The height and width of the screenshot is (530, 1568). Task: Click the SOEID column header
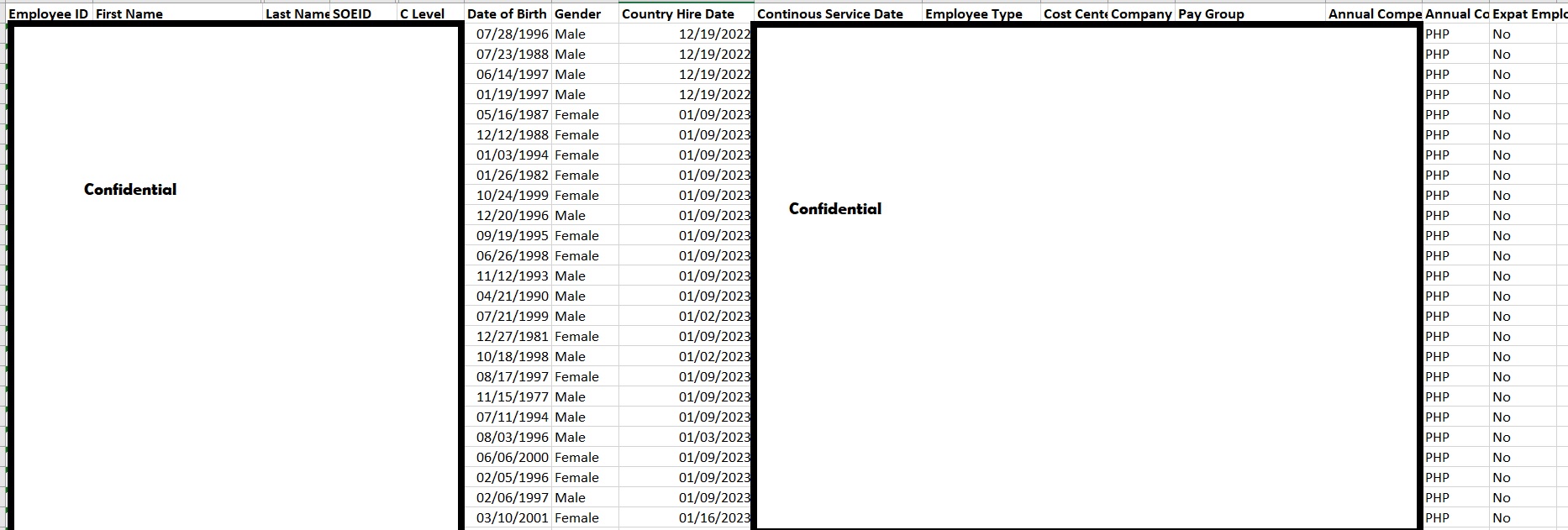pyautogui.click(x=352, y=13)
